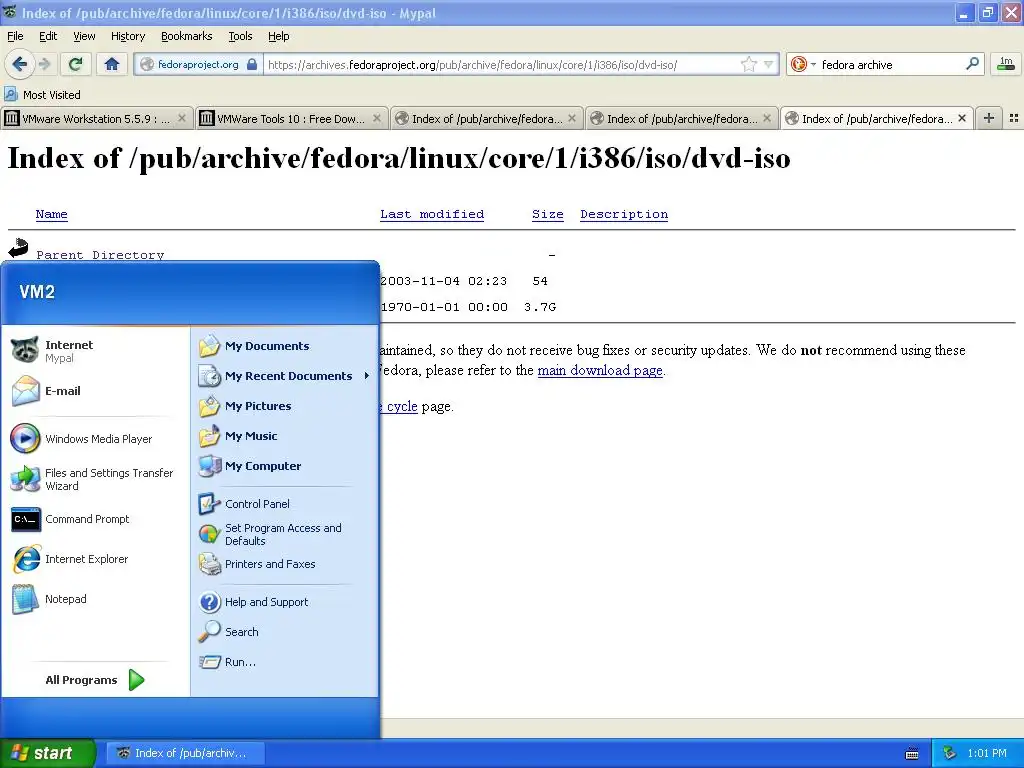The image size is (1024, 768).
Task: Open the Help menu in Mypal
Action: [x=278, y=36]
